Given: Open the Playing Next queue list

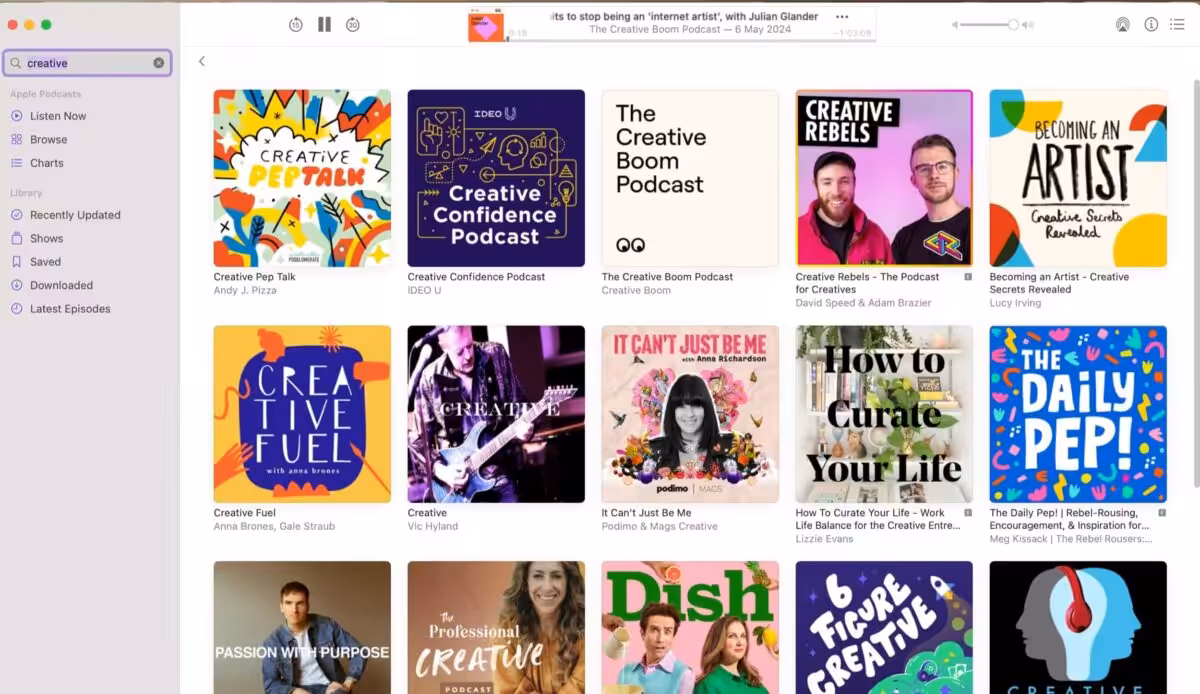Looking at the screenshot, I should 1178,24.
